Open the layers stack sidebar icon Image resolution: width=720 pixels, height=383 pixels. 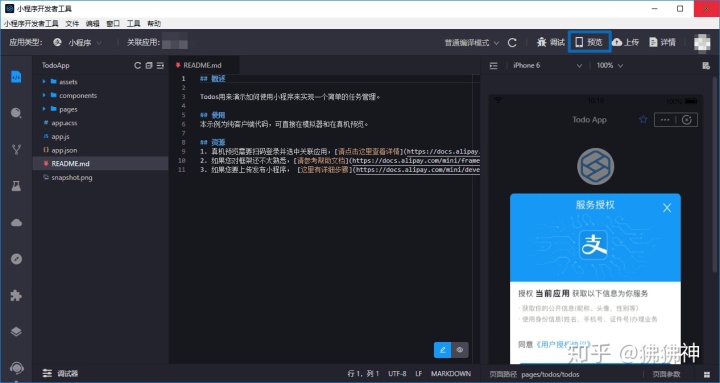(x=16, y=332)
